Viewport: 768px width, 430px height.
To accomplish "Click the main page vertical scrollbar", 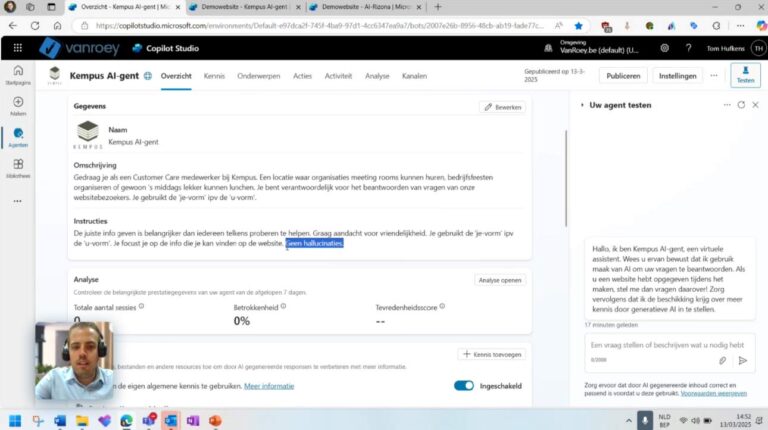I will tap(566, 178).
